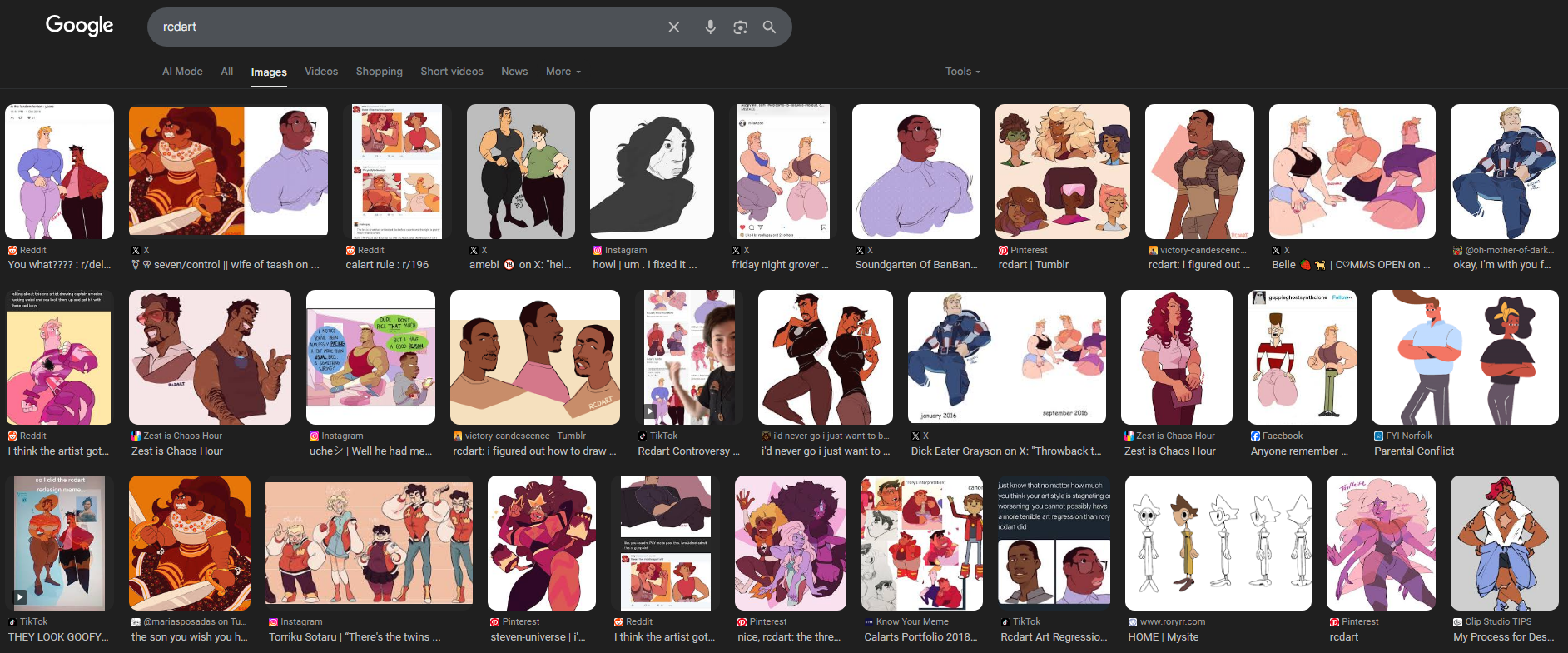Click the Clip Studio TIPS favicon
1568x653 pixels.
(x=1457, y=621)
